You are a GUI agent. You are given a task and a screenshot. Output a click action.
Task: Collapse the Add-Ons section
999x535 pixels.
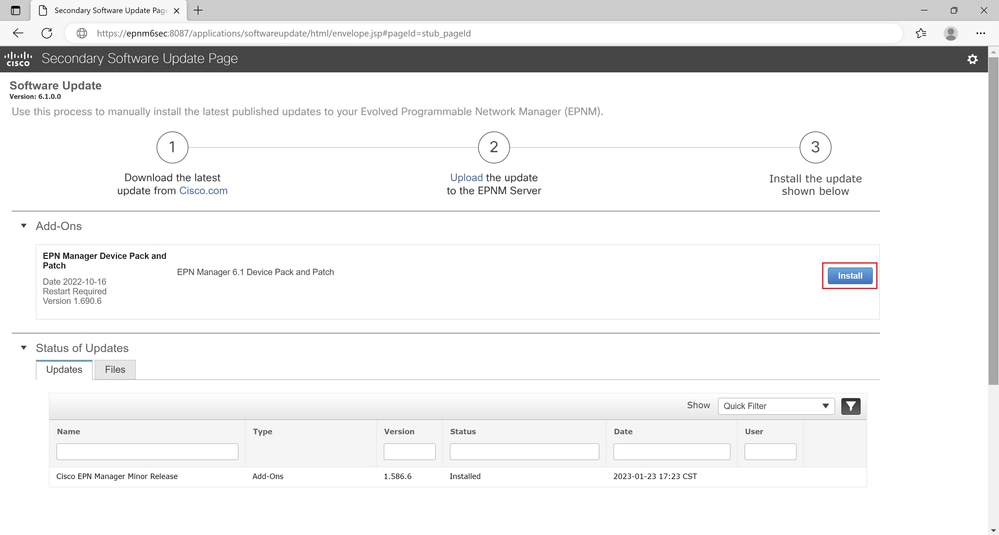pos(24,225)
